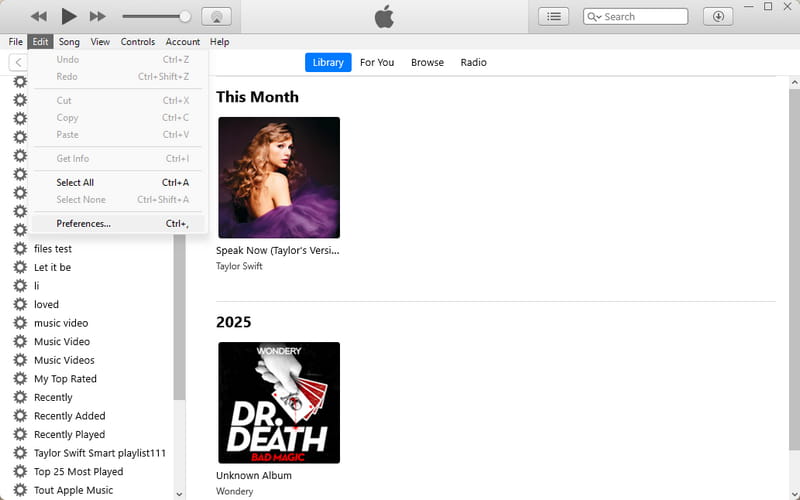Click the Taylor Swift artist name
Image resolution: width=800 pixels, height=500 pixels.
(239, 266)
